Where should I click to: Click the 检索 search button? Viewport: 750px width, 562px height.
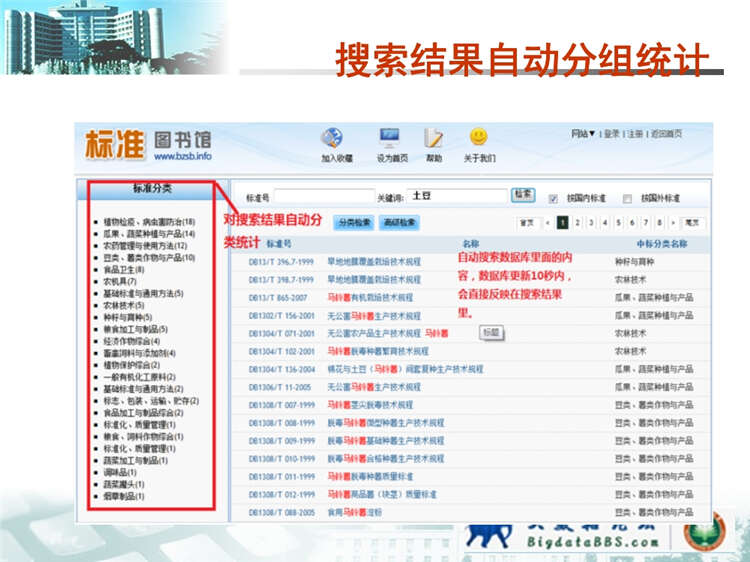pos(523,195)
